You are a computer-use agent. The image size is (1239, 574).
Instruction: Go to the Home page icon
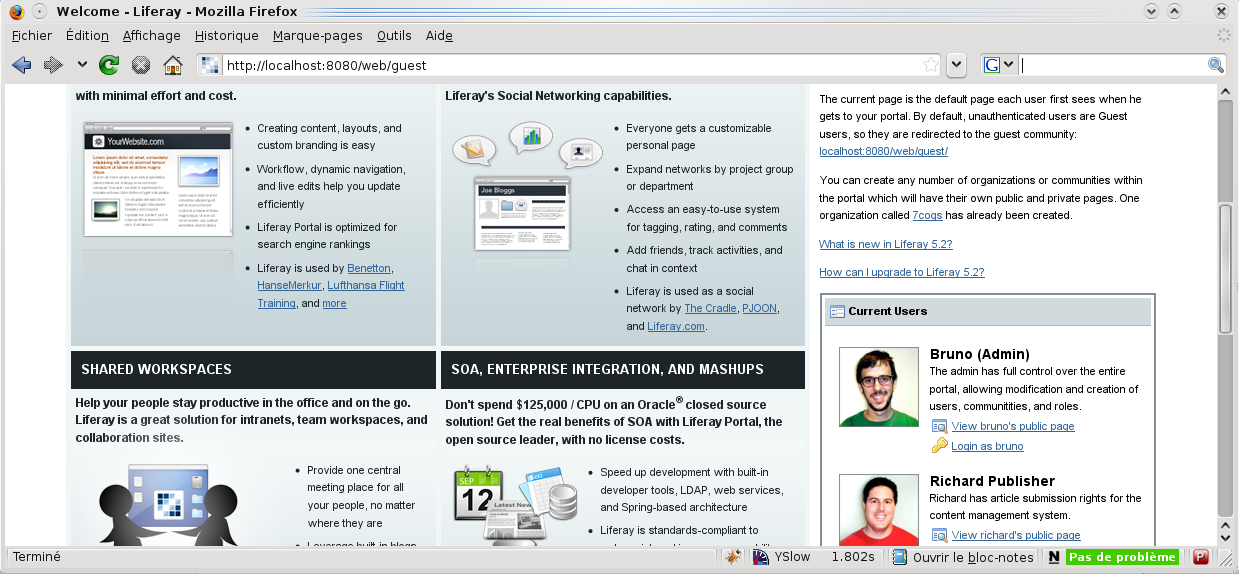[x=173, y=65]
